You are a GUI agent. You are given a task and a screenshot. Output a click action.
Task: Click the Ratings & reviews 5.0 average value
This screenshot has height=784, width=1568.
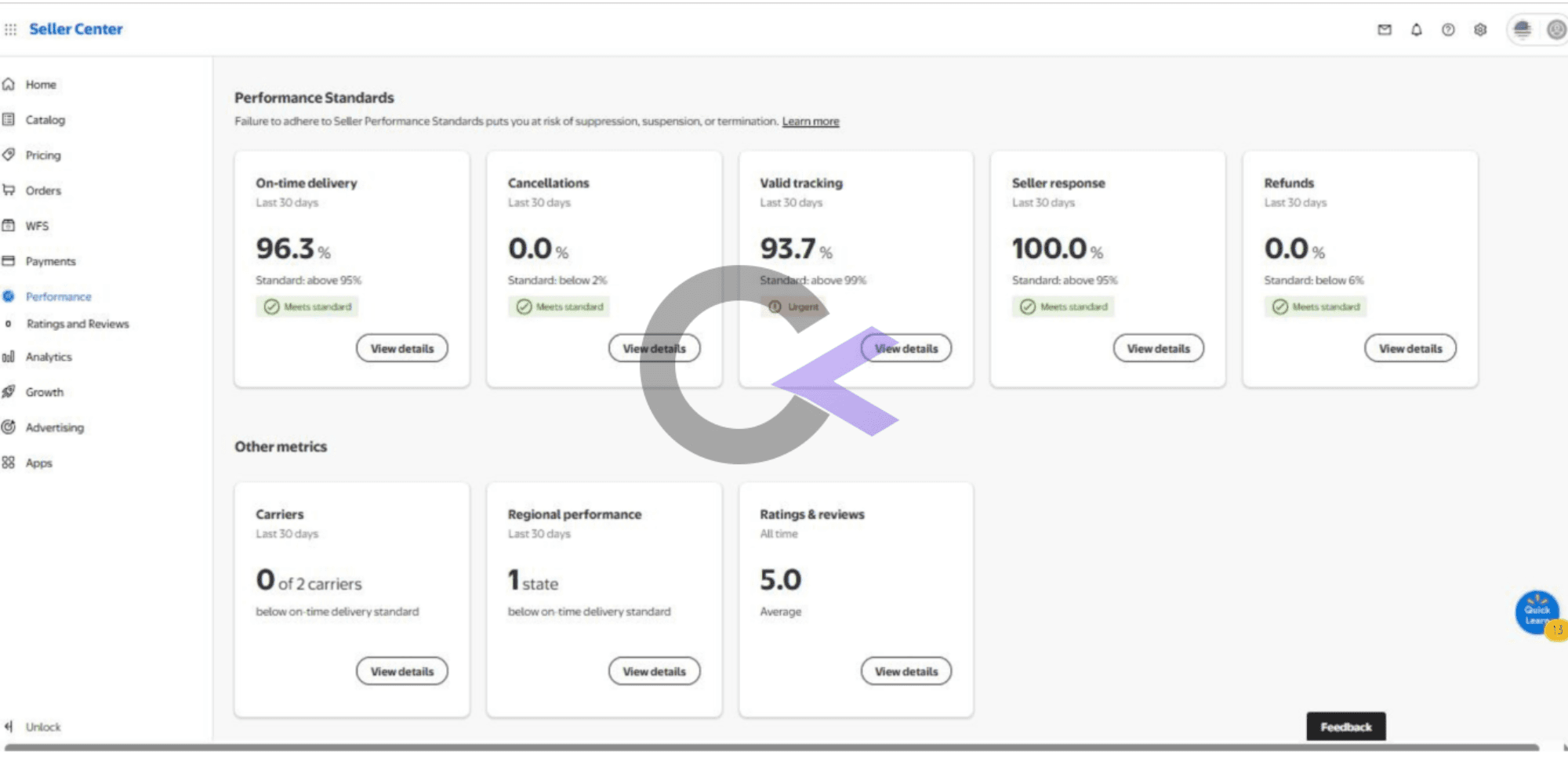pyautogui.click(x=781, y=580)
